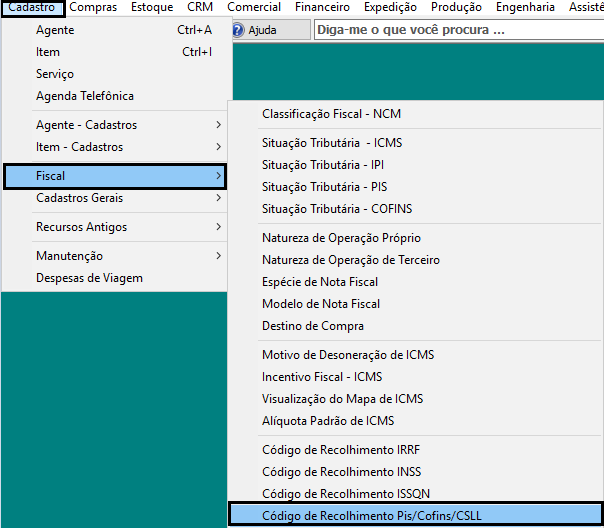
Task: Choose Serviço from Cadastro menu
Action: (117, 74)
